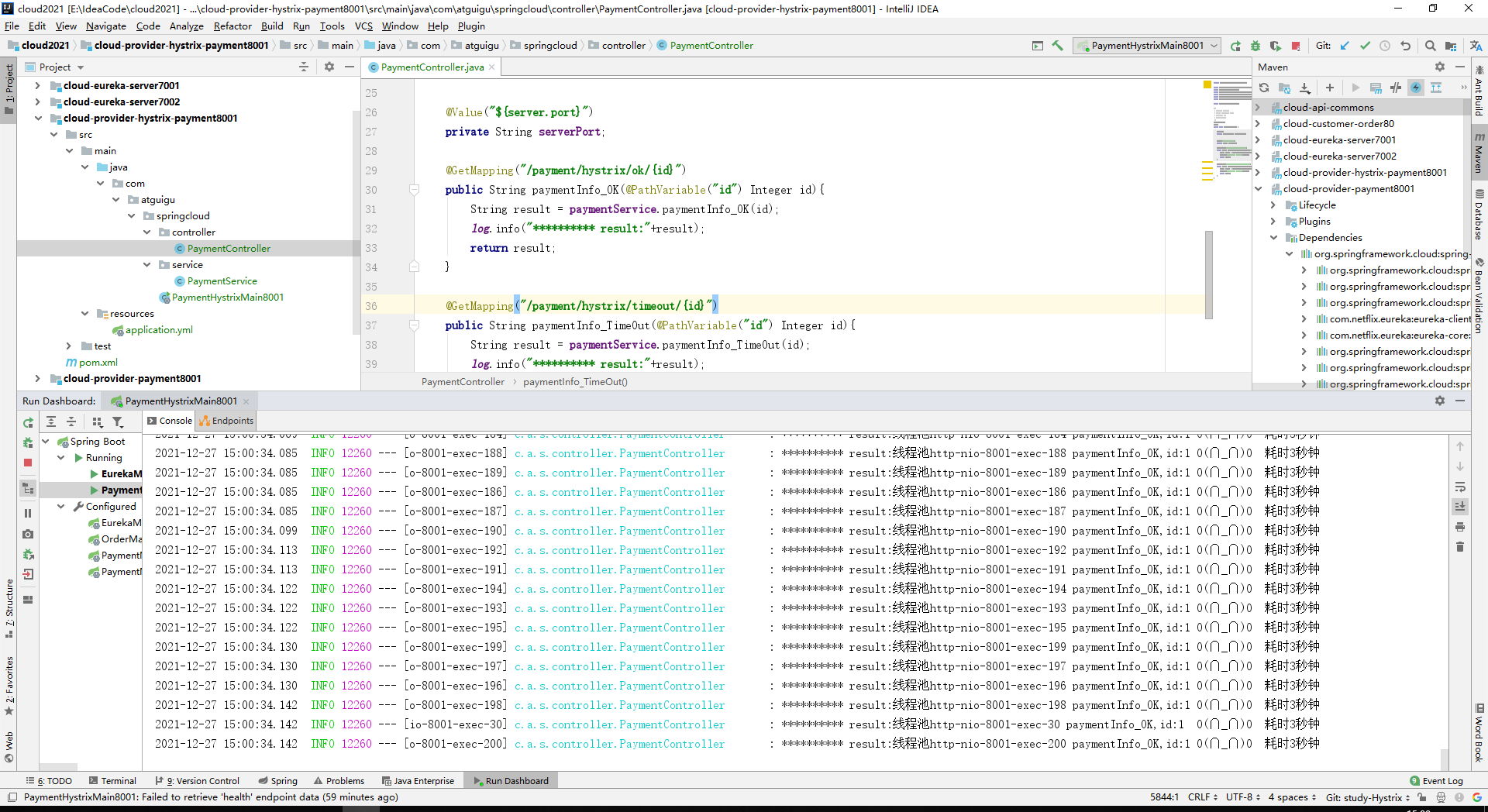The width and height of the screenshot is (1488, 812).
Task: Open Run Dashboard Group By icon
Action: tap(98, 421)
